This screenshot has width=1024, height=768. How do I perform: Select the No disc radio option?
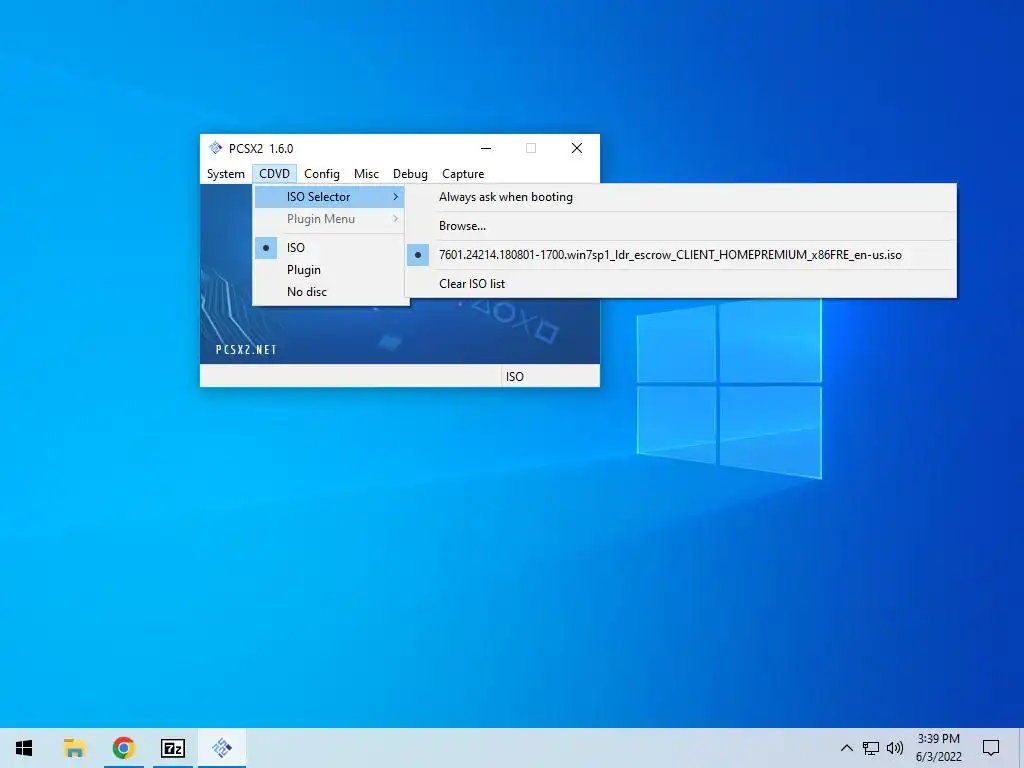[x=329, y=292]
